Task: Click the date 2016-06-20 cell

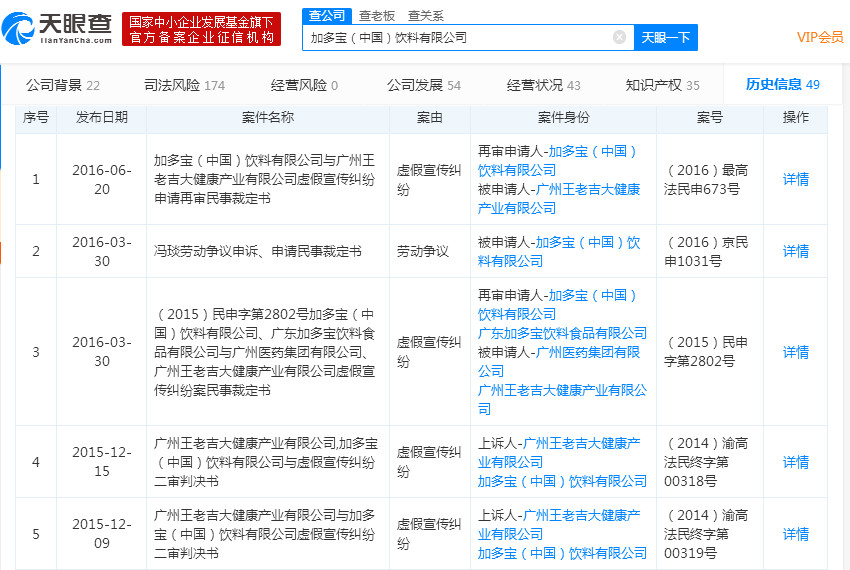Action: coord(102,180)
